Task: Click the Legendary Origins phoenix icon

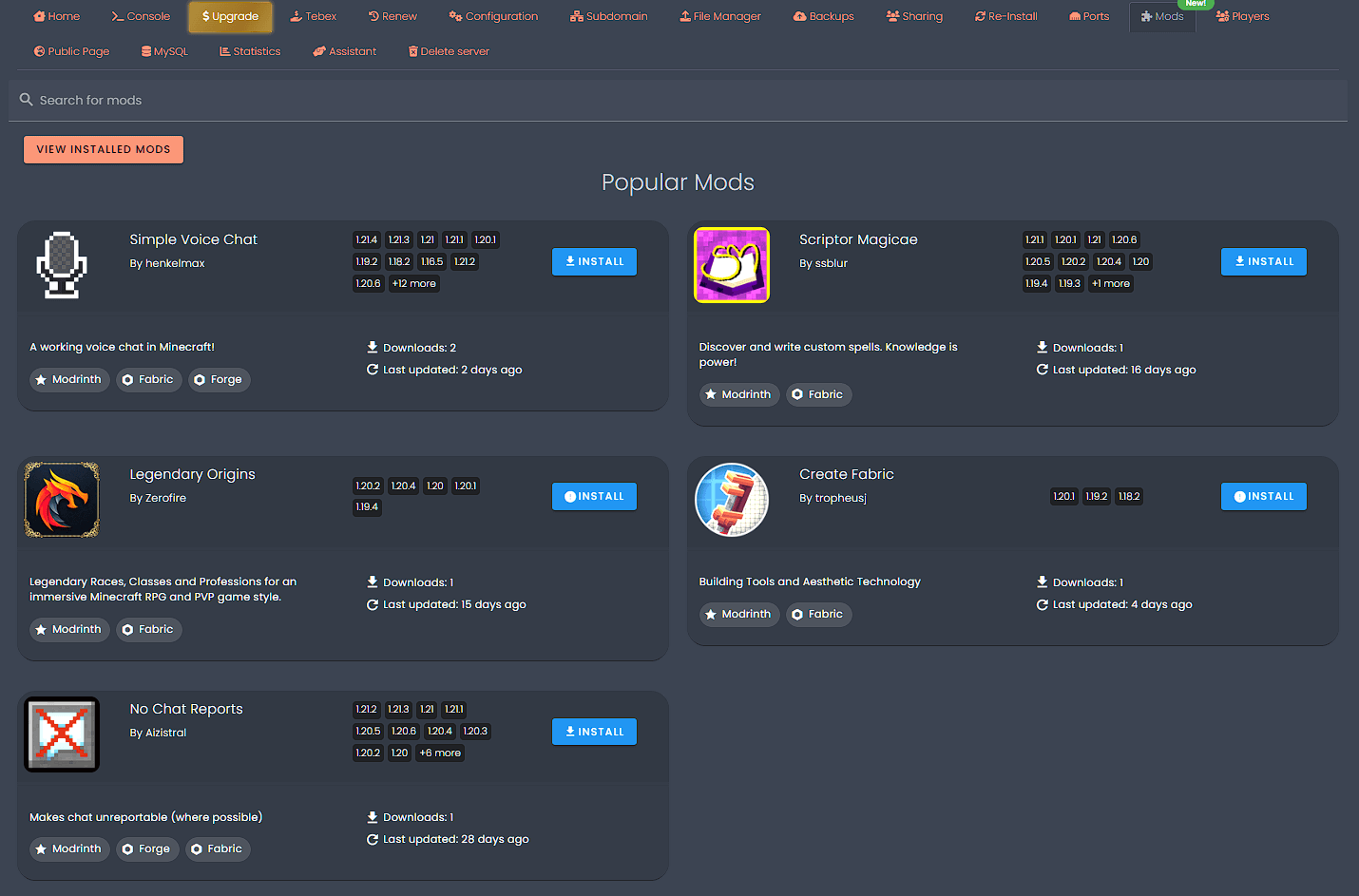Action: coord(62,500)
